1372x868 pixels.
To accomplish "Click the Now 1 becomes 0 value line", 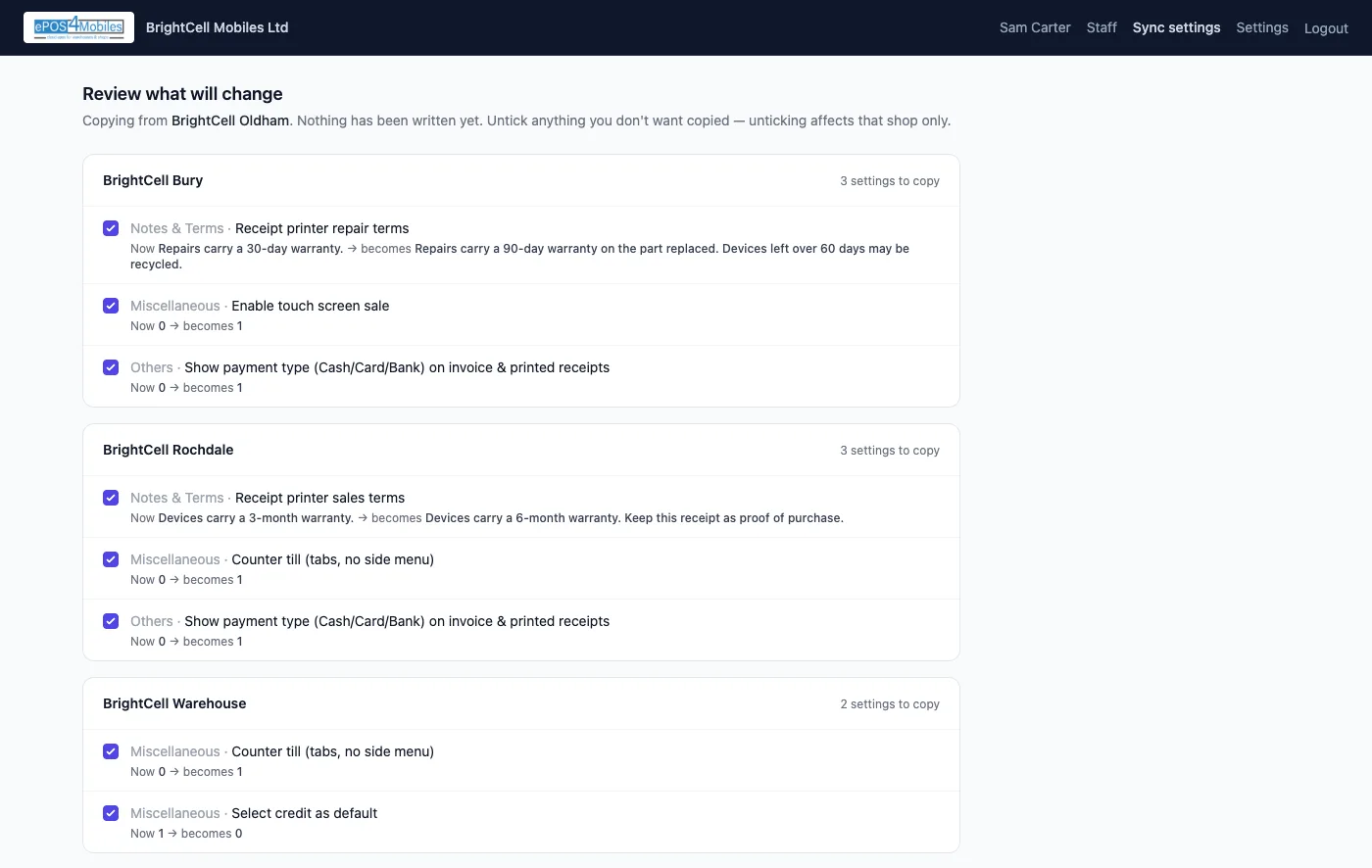I will point(186,834).
